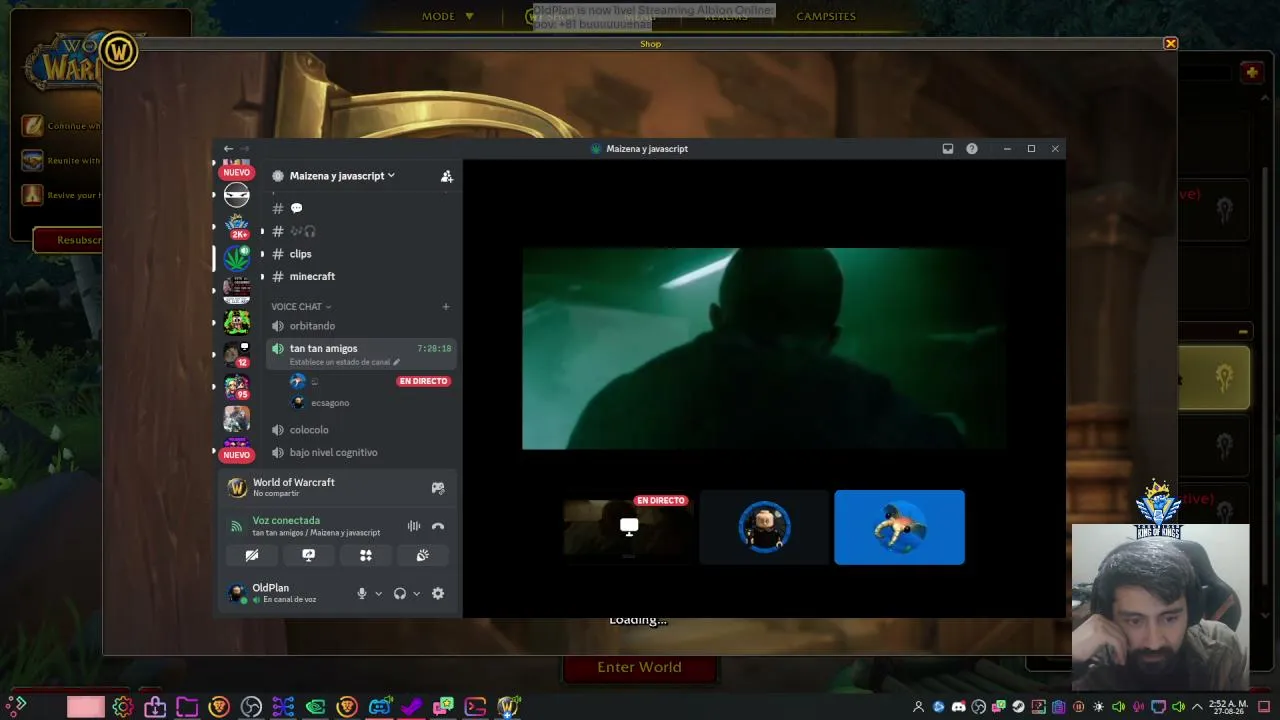Screen dimensions: 1280x720
Task: Open the Discord inbox icon in title bar
Action: pos(948,149)
